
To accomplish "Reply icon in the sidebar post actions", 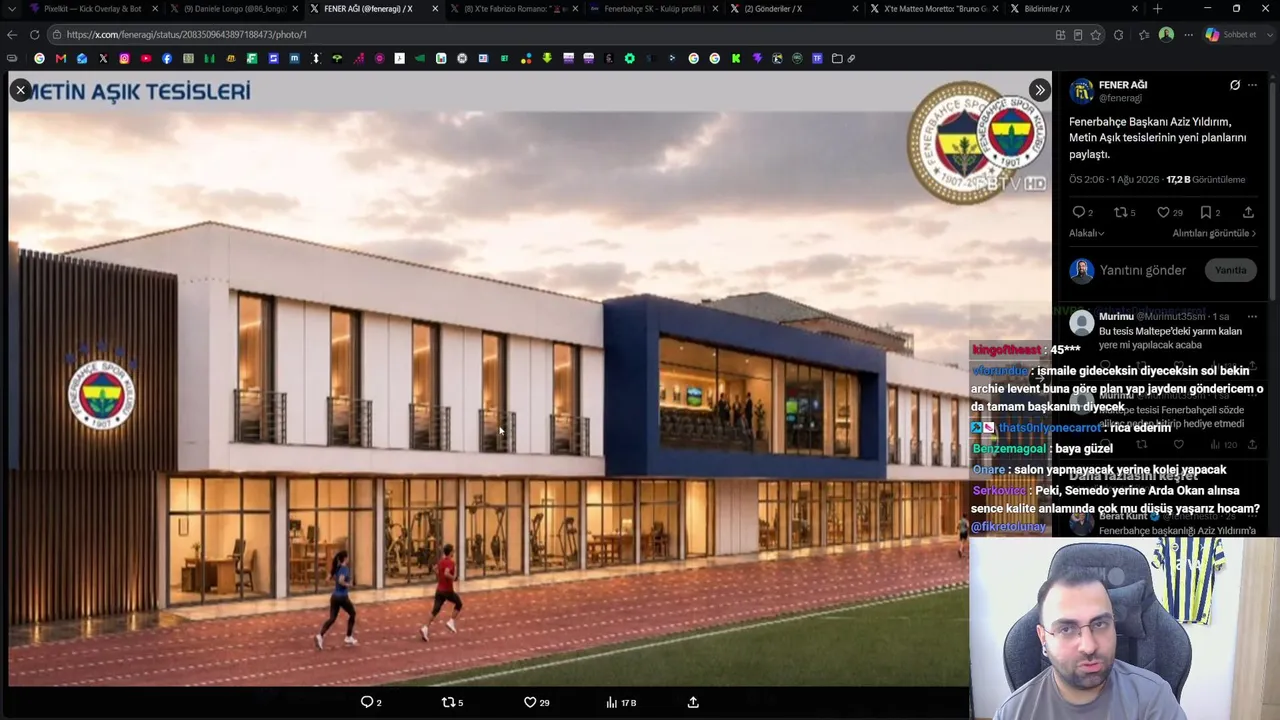I will (x=1078, y=212).
